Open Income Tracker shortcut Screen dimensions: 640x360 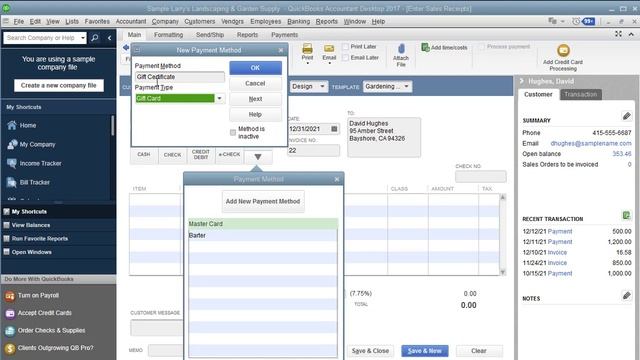pos(40,163)
